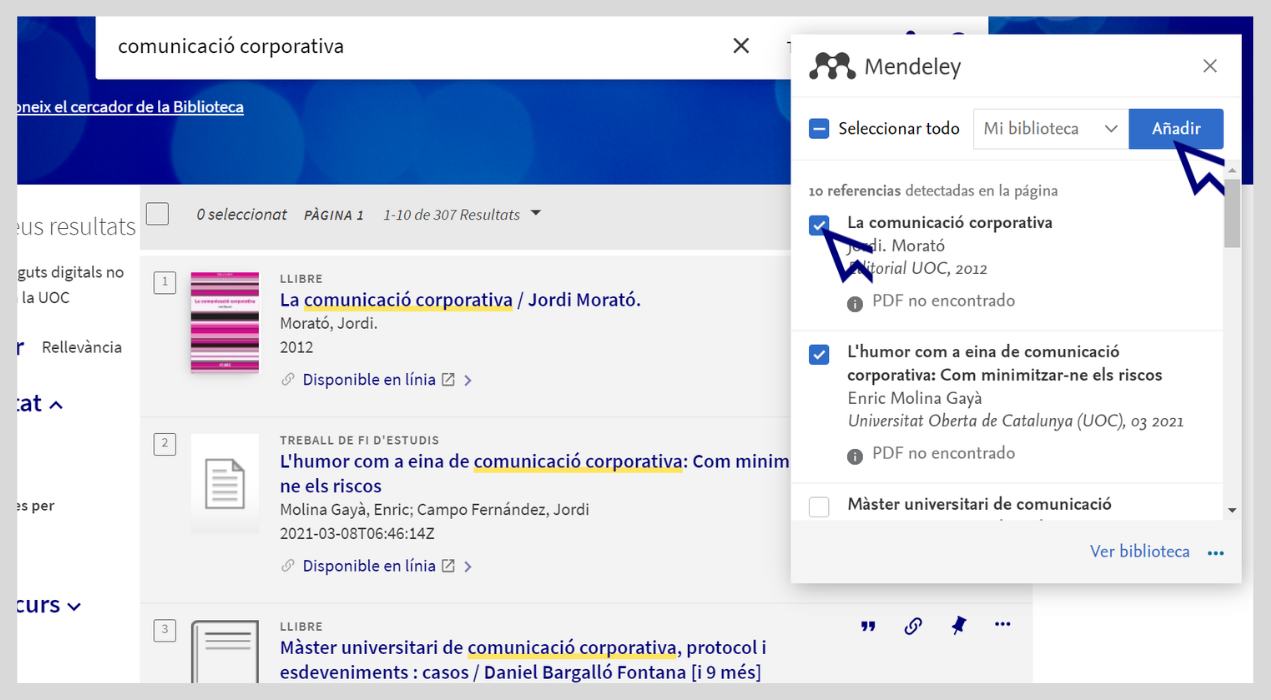
Task: Click citation quote icon on result 3
Action: coord(868,626)
